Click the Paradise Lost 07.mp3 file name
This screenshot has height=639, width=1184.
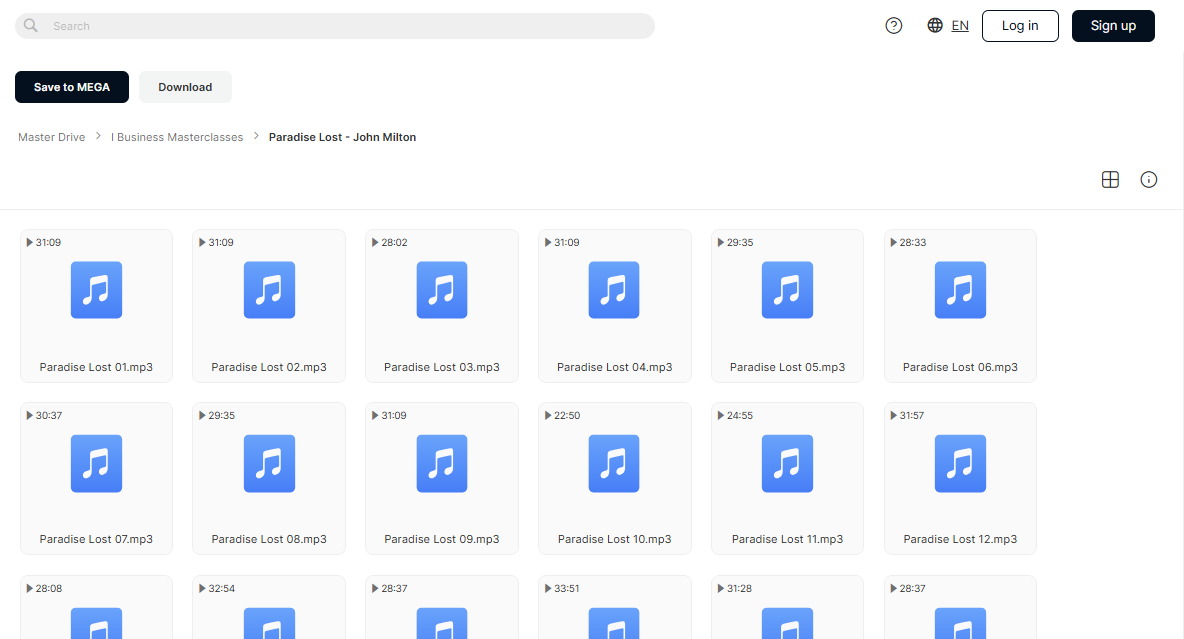coord(96,539)
